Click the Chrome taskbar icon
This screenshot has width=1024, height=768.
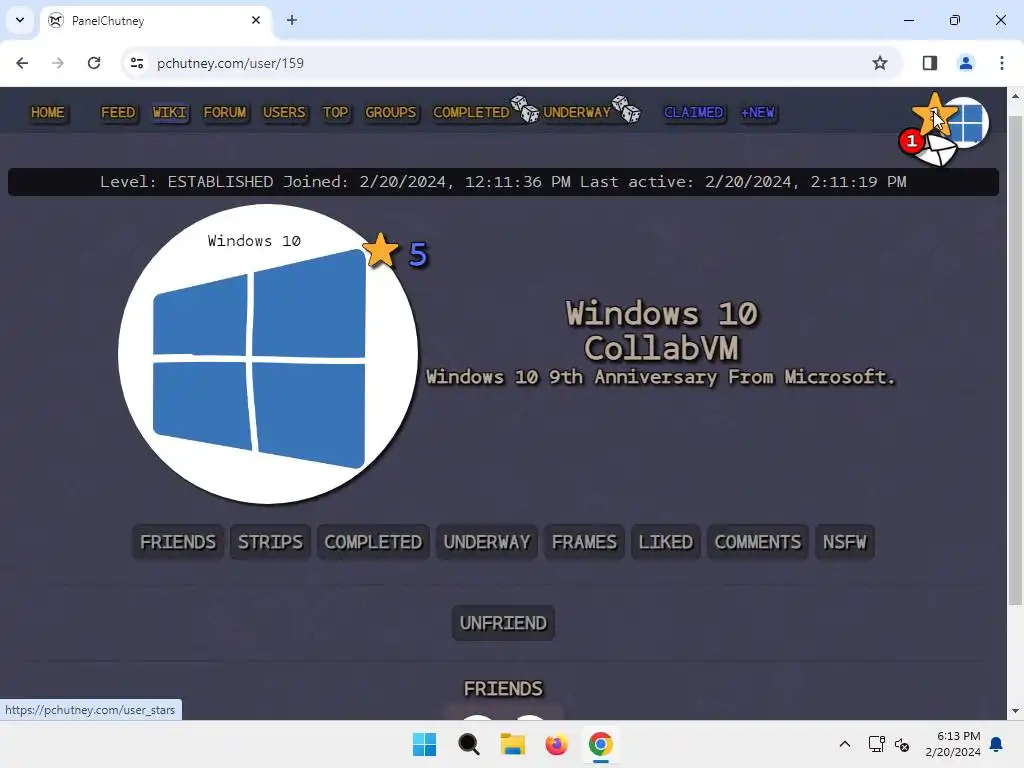click(601, 744)
